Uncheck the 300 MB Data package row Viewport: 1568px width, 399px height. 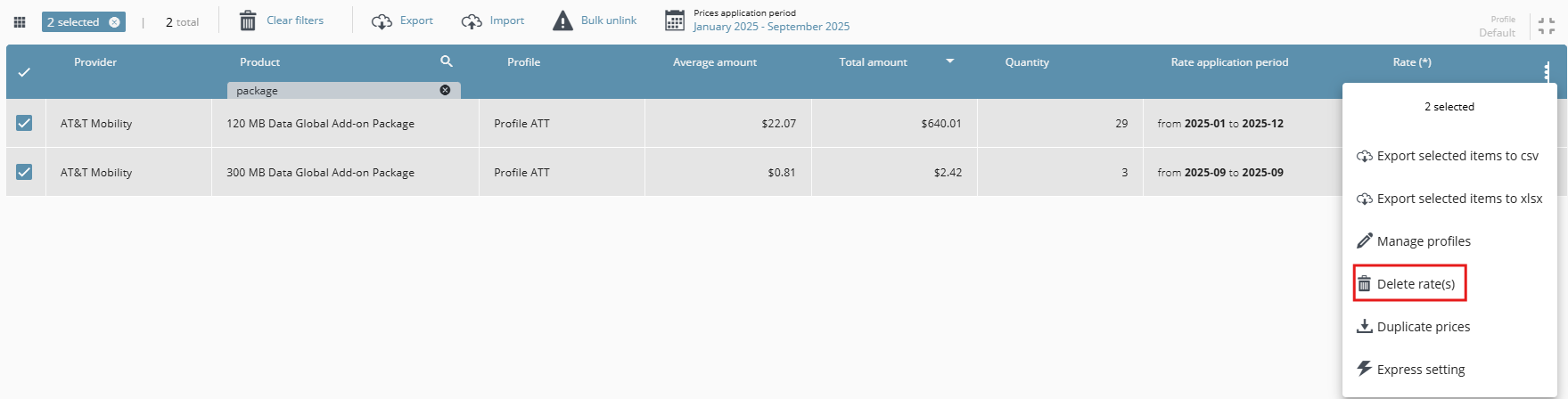coord(24,172)
